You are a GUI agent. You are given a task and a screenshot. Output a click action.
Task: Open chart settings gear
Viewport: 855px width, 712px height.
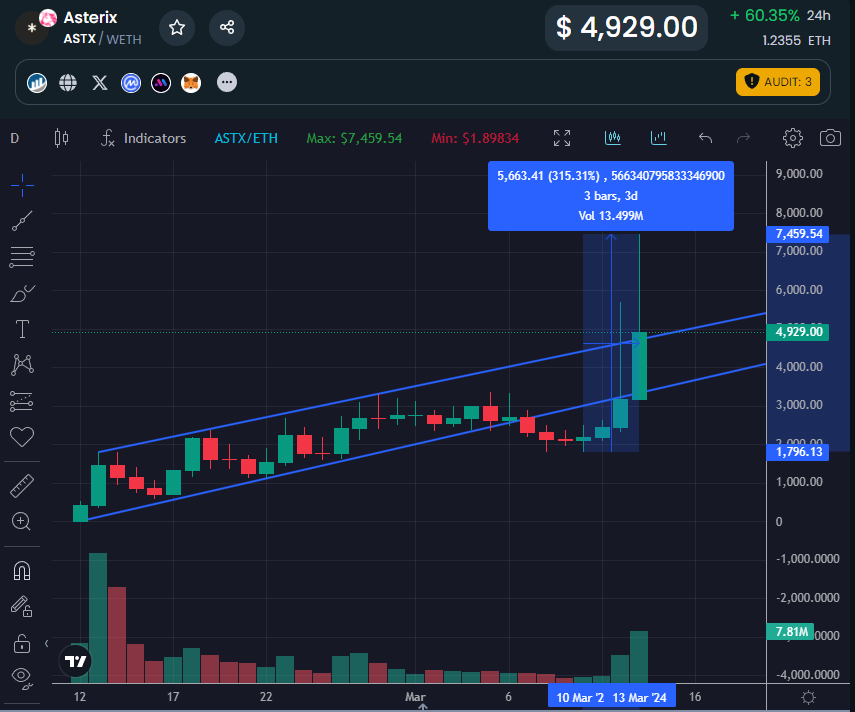pos(792,138)
